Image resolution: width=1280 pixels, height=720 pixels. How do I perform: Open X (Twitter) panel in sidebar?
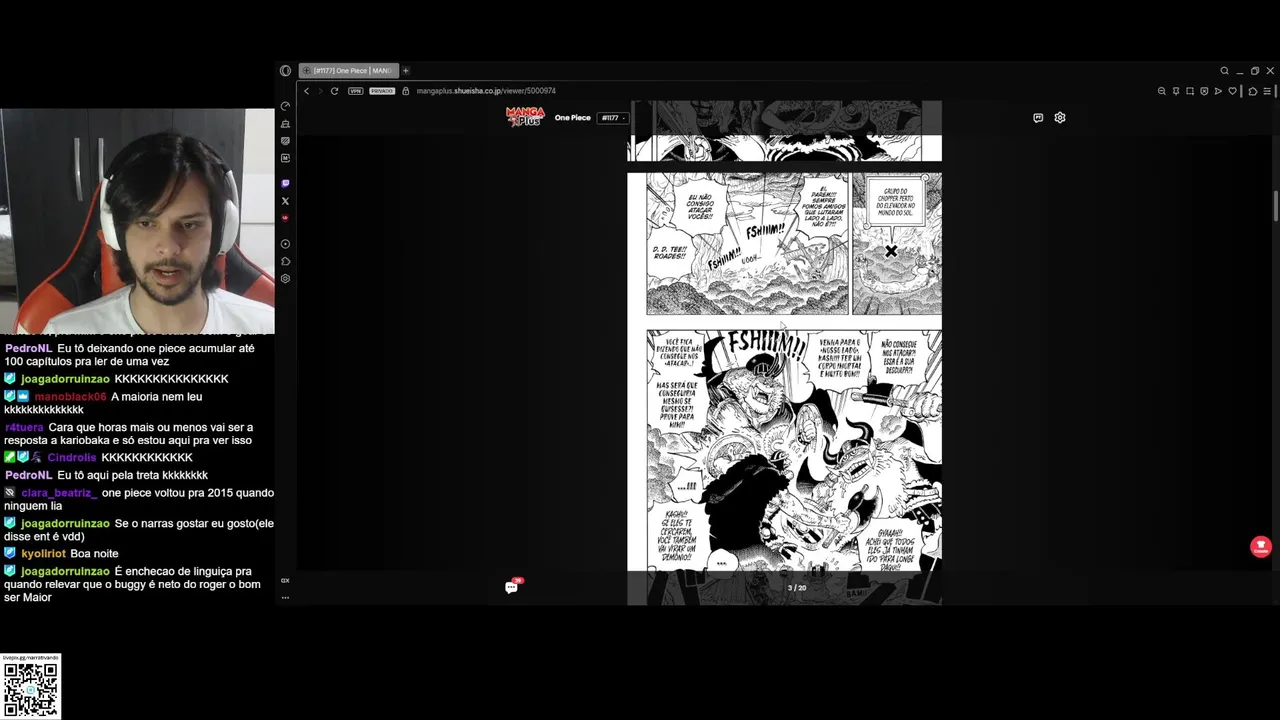point(285,201)
